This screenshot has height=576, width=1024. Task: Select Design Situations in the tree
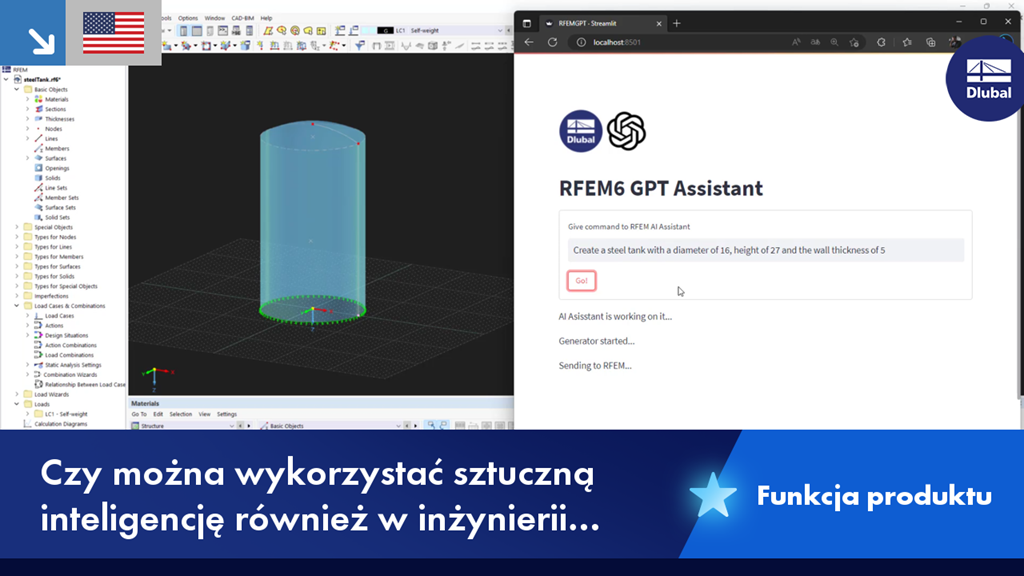click(66, 335)
